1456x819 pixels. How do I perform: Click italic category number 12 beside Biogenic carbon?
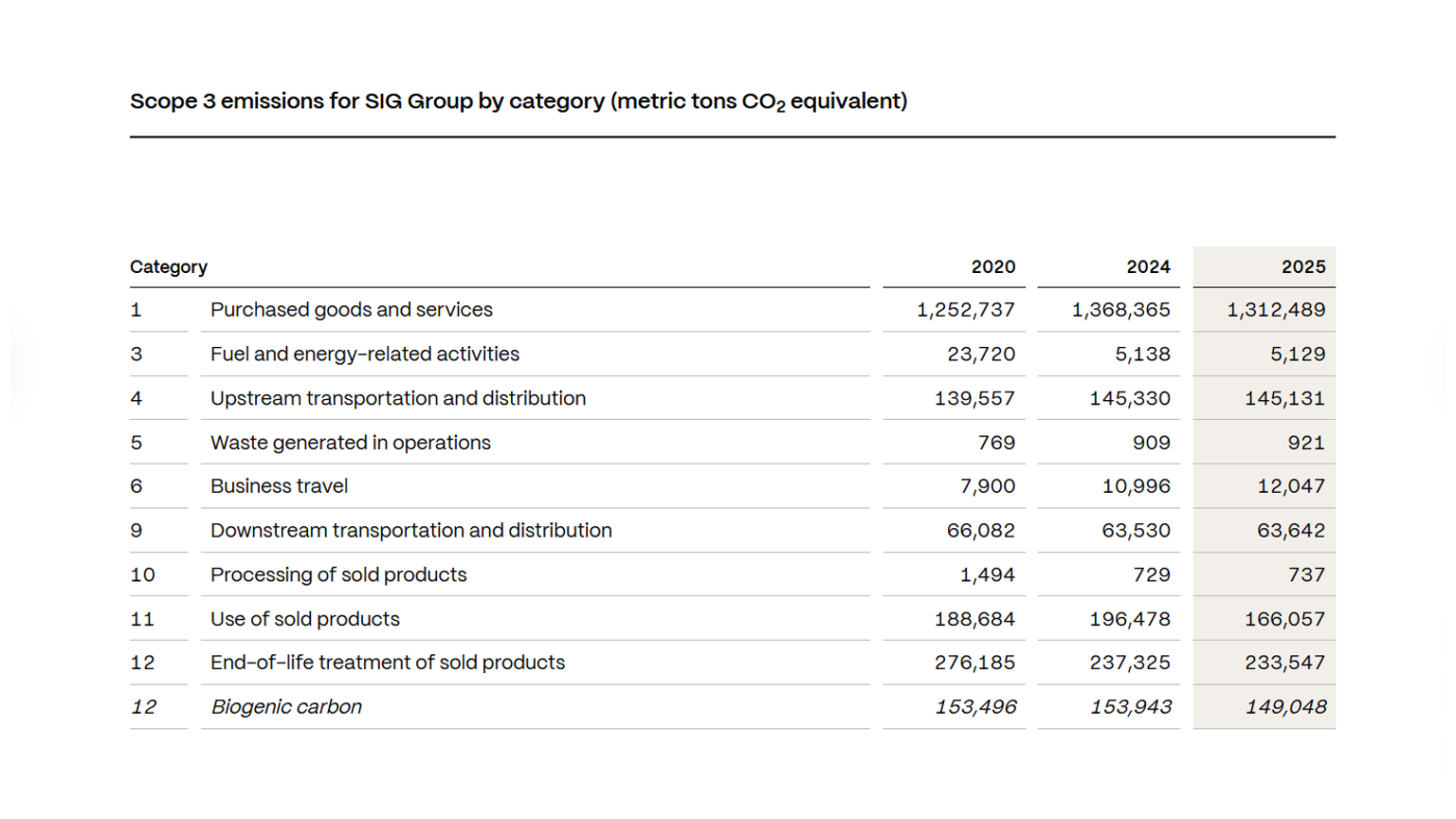coord(143,707)
